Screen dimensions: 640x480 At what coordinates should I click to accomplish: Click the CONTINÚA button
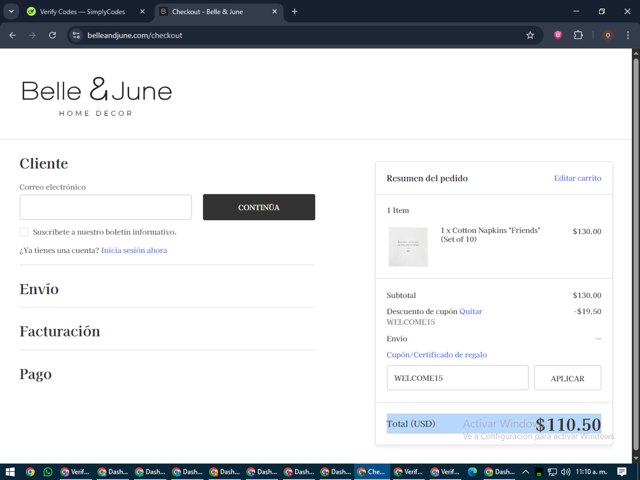259,207
